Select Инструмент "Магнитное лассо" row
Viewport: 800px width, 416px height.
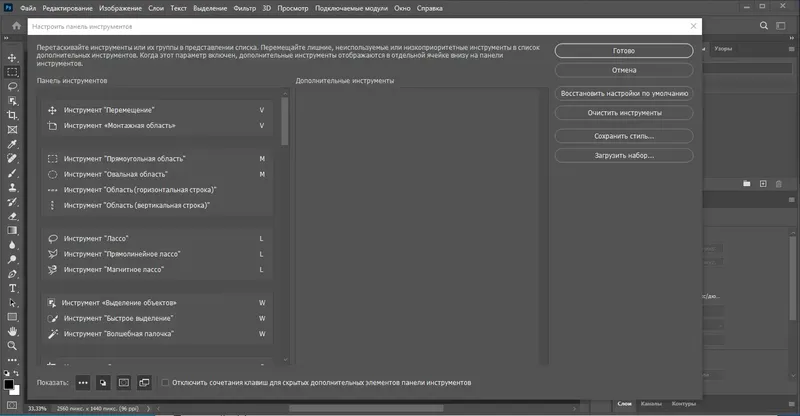(157, 270)
